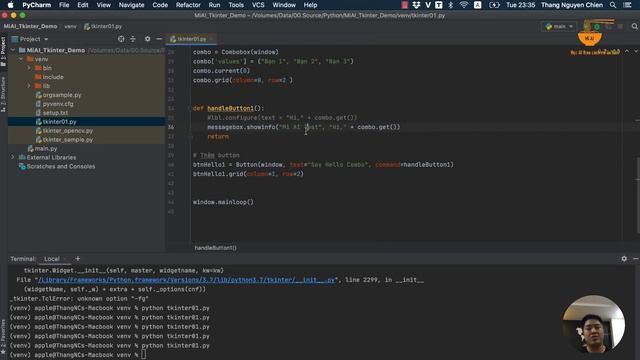Click handleButton1() editor breadcrumb
Image resolution: width=640 pixels, height=360 pixels.
(x=216, y=248)
